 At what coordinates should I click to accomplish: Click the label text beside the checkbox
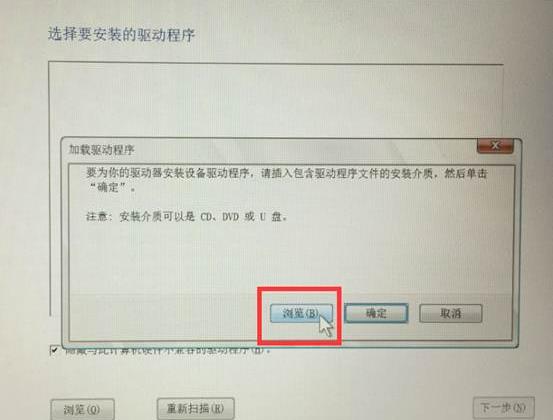pyautogui.click(x=168, y=351)
